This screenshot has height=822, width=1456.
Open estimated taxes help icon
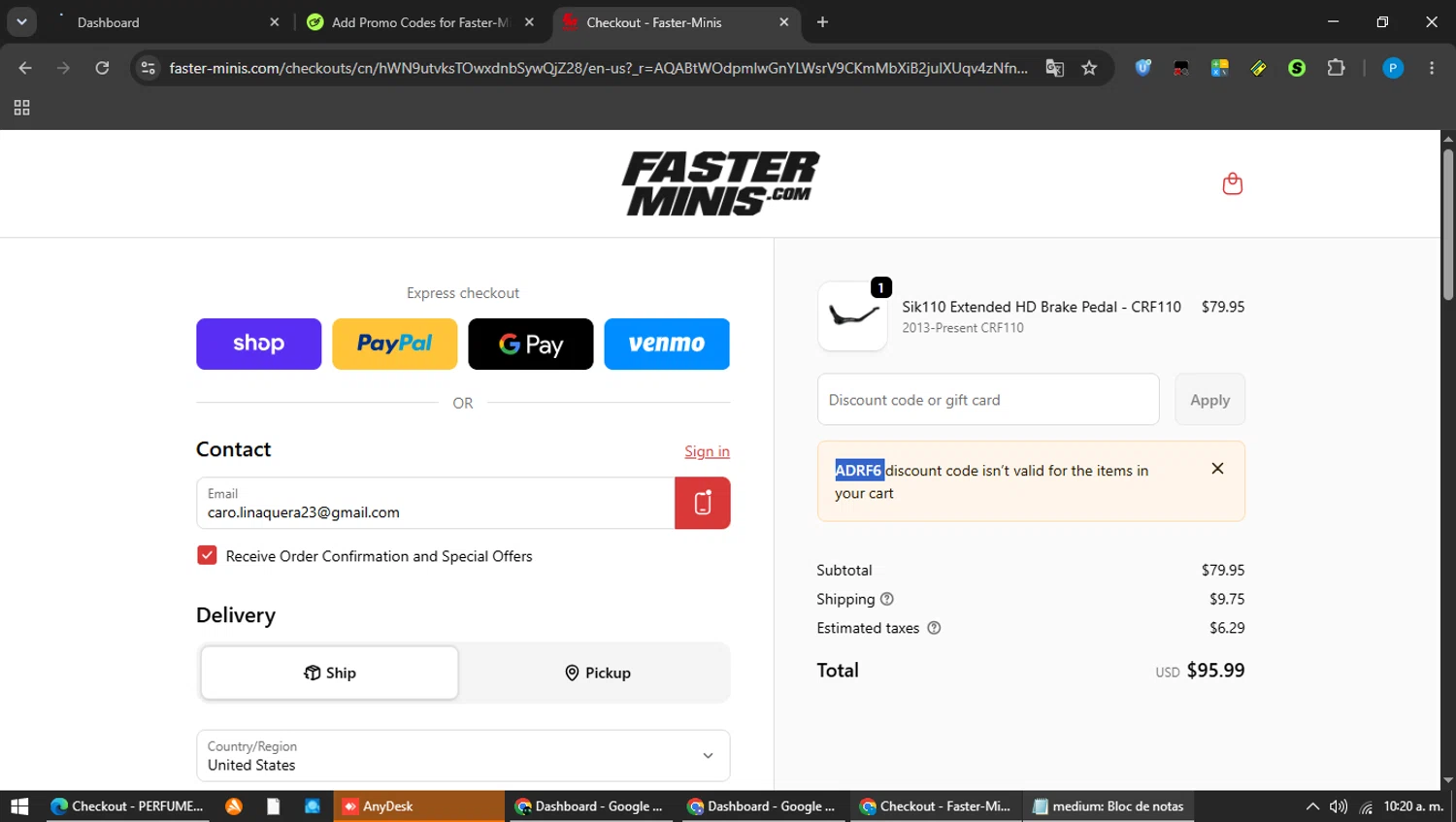pos(934,628)
